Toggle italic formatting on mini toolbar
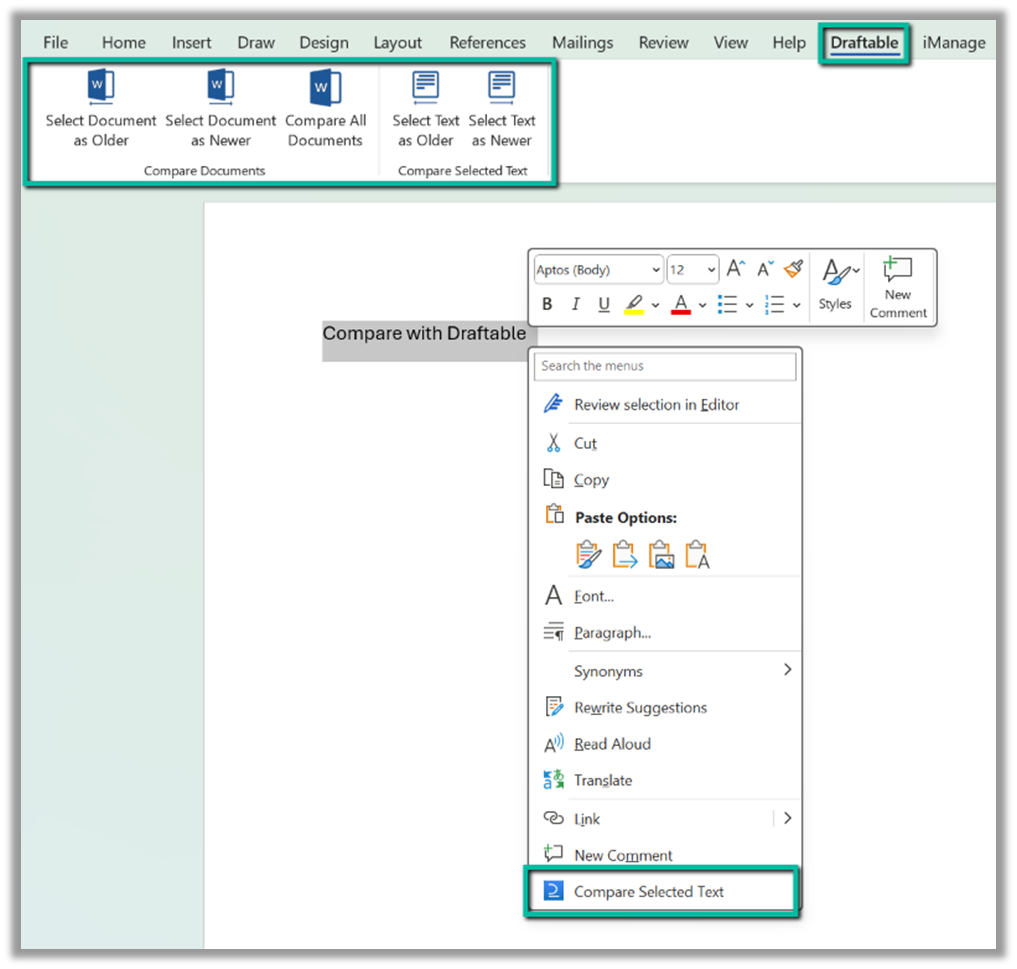Image resolution: width=1017 pixels, height=969 pixels. pyautogui.click(x=574, y=303)
